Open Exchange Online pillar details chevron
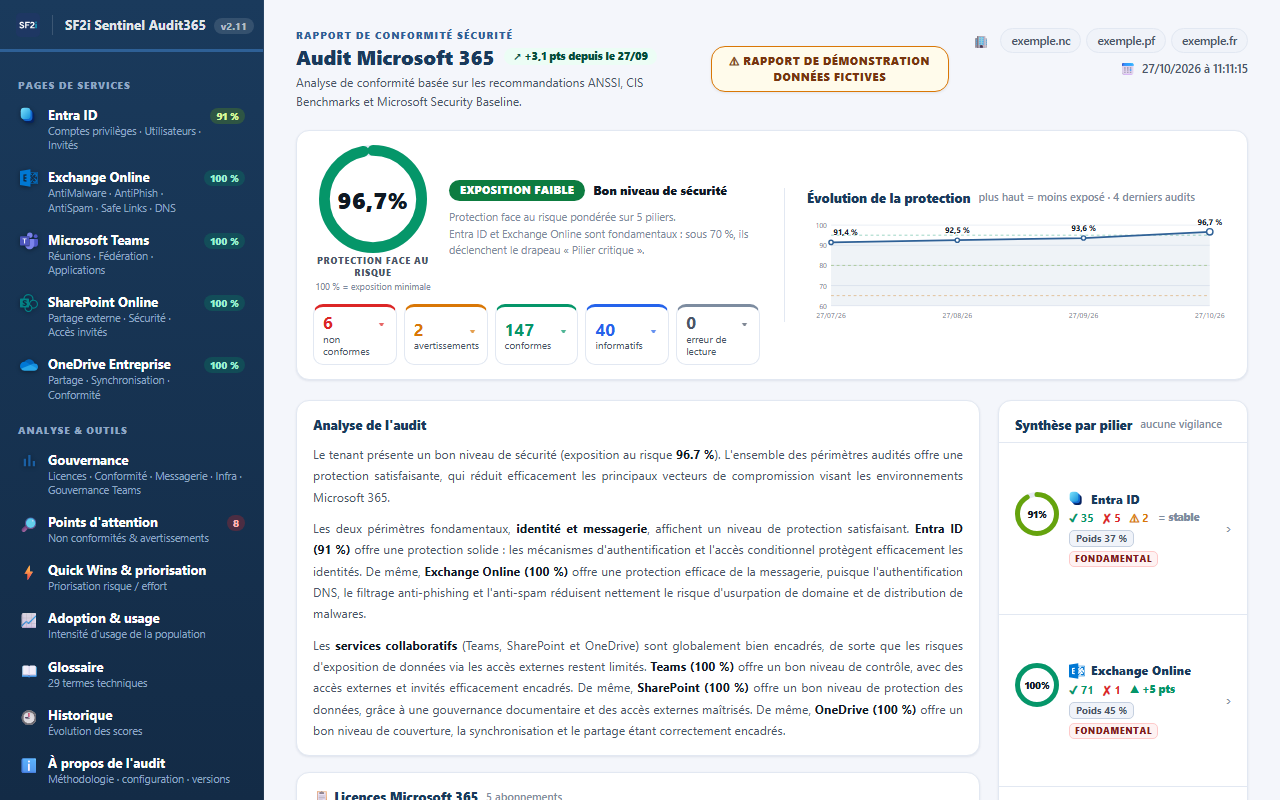The height and width of the screenshot is (800, 1280). (x=1229, y=702)
